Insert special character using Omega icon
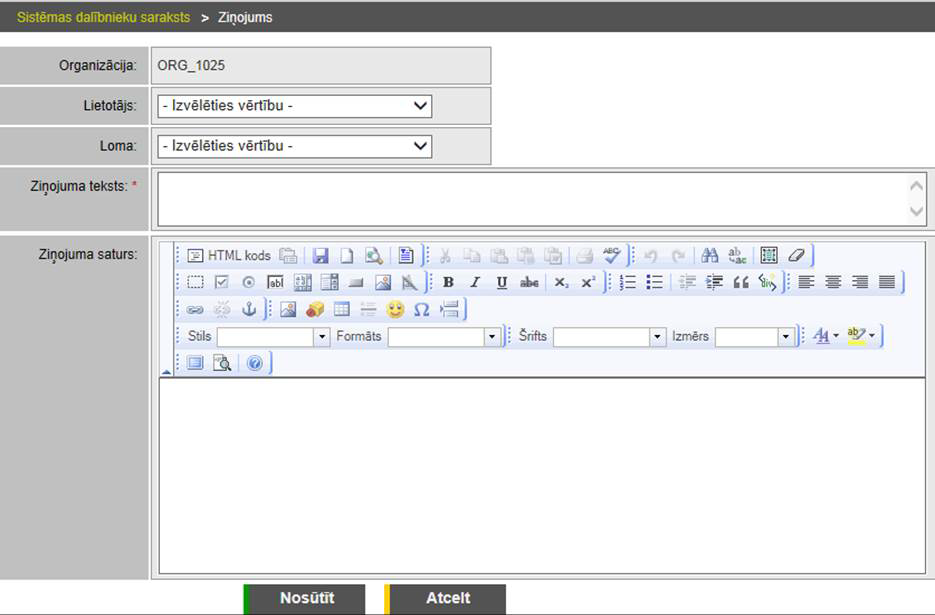Screen dimensions: 935x615 coord(421,310)
